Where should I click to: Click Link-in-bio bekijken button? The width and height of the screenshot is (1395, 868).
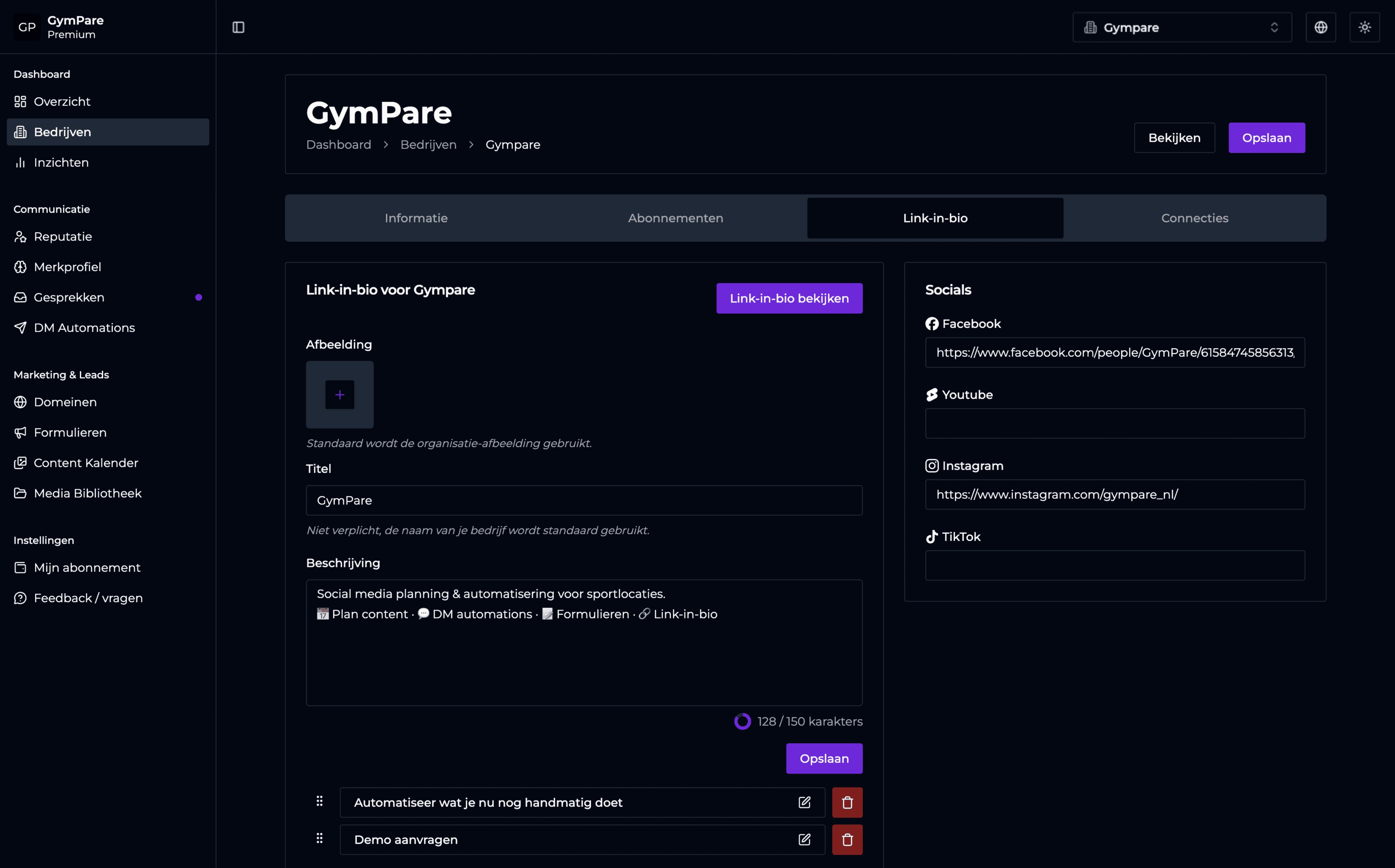pyautogui.click(x=789, y=299)
